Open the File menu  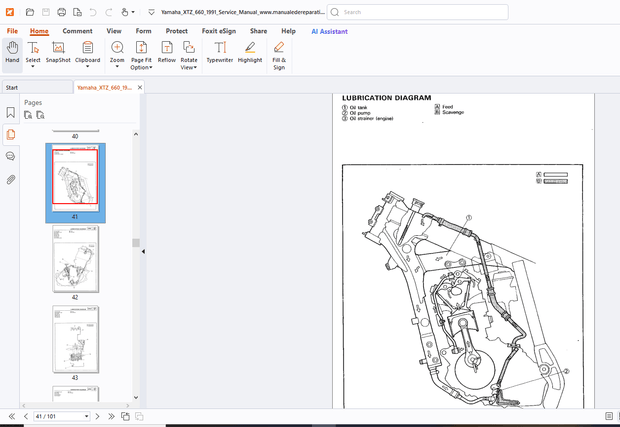coord(12,31)
